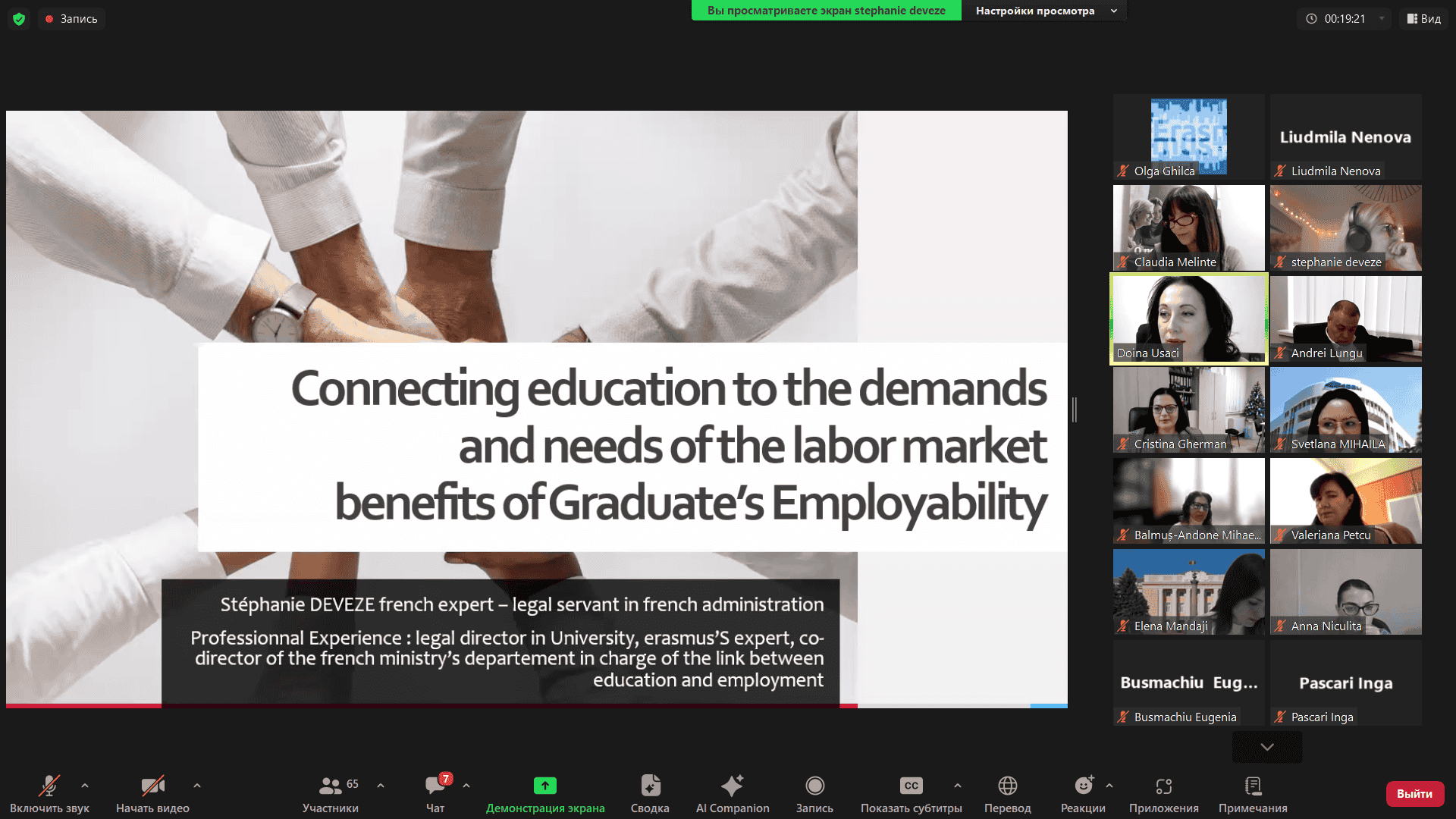Select Doina Usaci video thumbnail
The image size is (1456, 819).
1188,318
